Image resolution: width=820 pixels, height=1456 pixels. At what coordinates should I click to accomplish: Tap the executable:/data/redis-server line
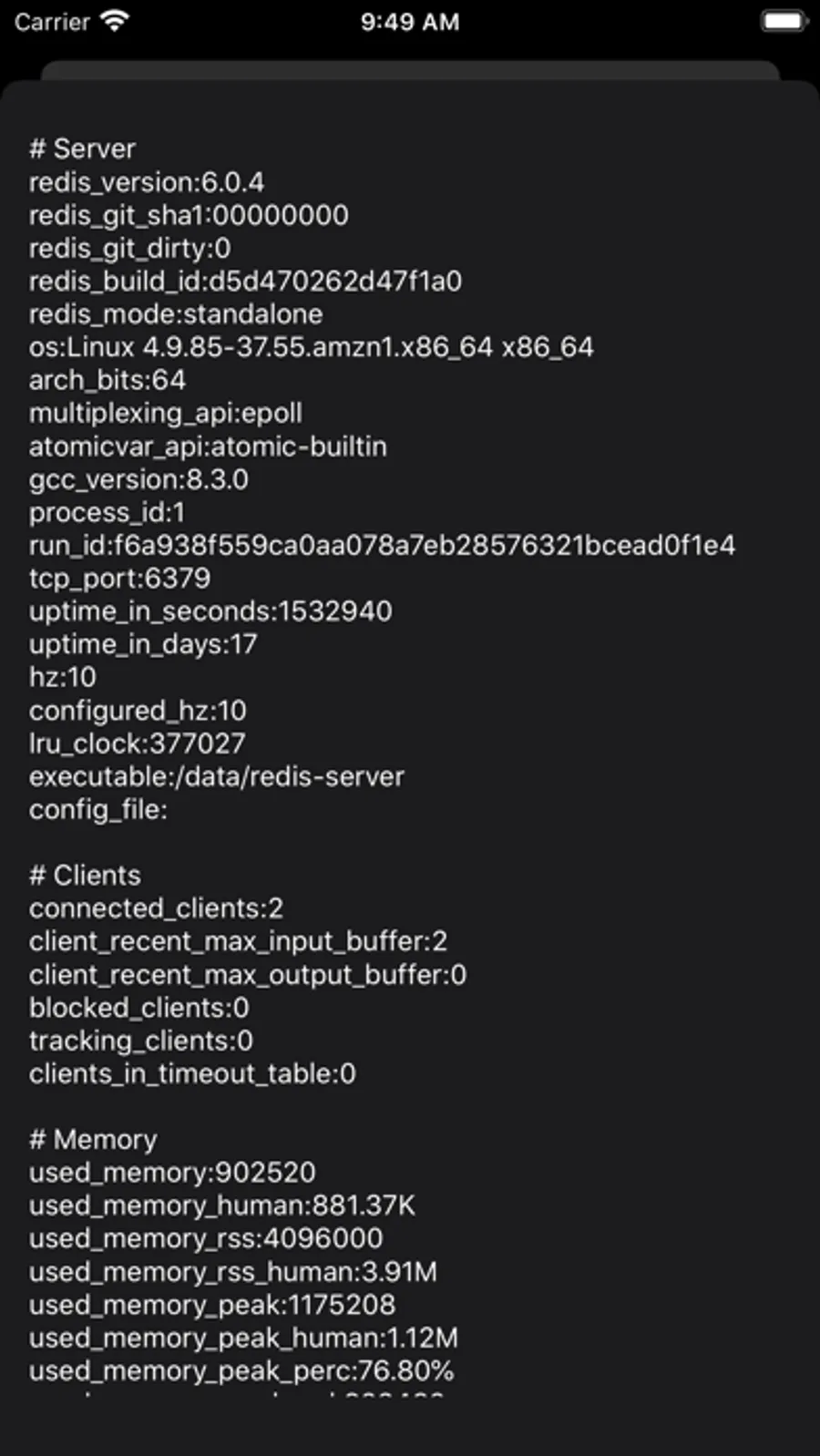216,776
